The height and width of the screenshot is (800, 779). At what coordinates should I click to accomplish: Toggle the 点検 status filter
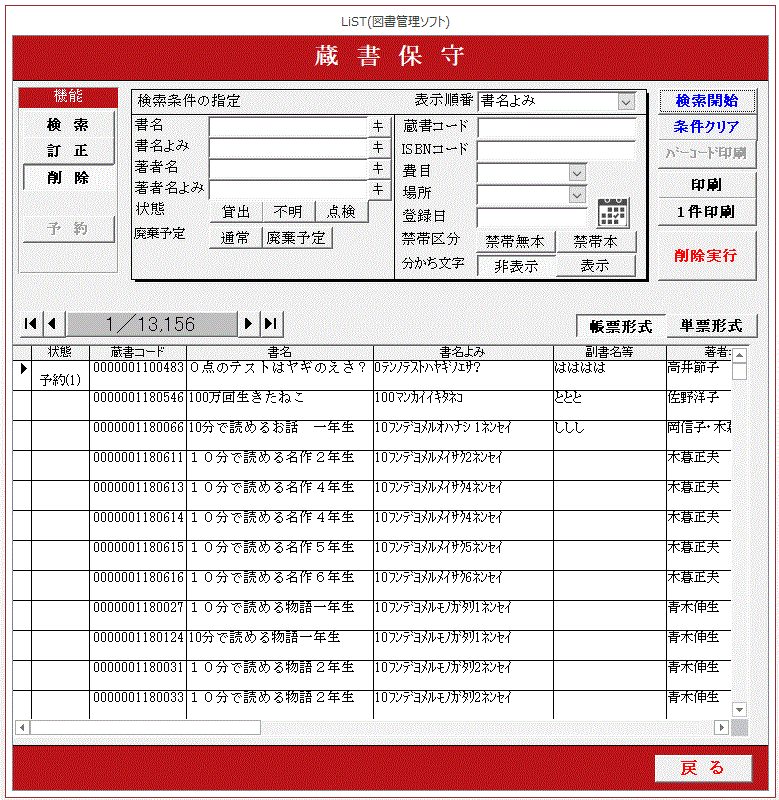(x=341, y=211)
